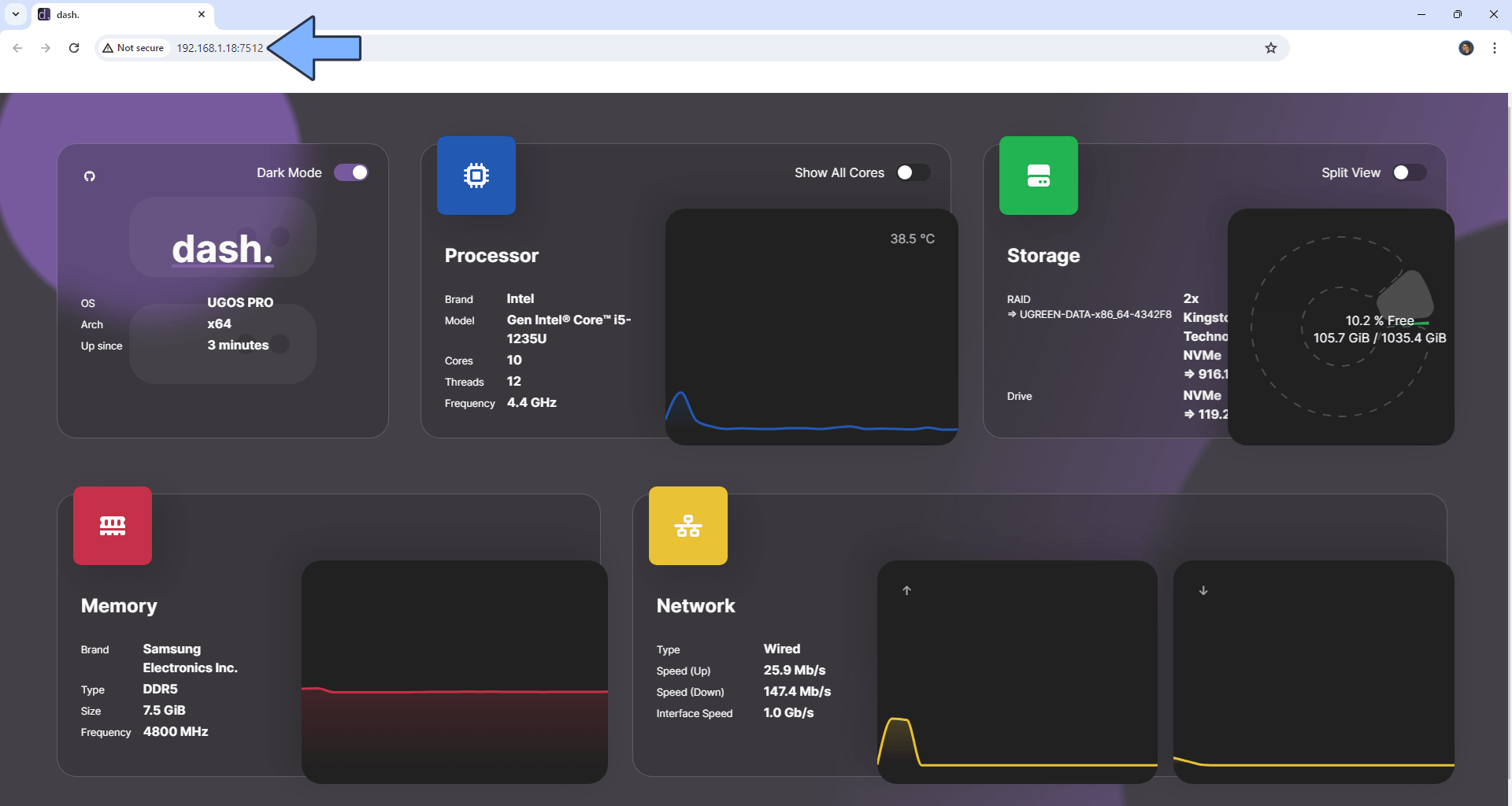Close the dash. browser tab
1512x806 pixels.
[x=202, y=14]
